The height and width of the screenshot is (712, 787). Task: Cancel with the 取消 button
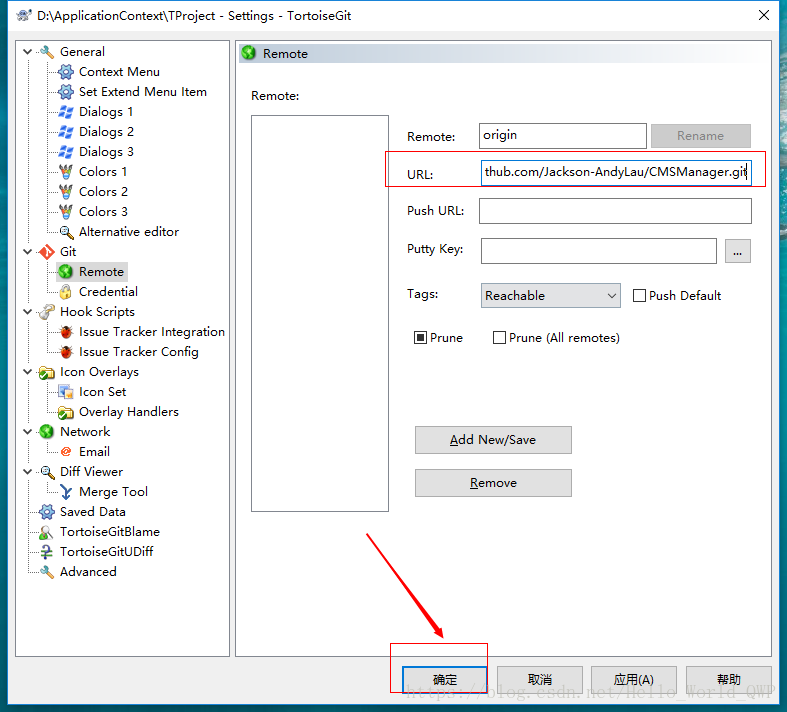coord(540,679)
